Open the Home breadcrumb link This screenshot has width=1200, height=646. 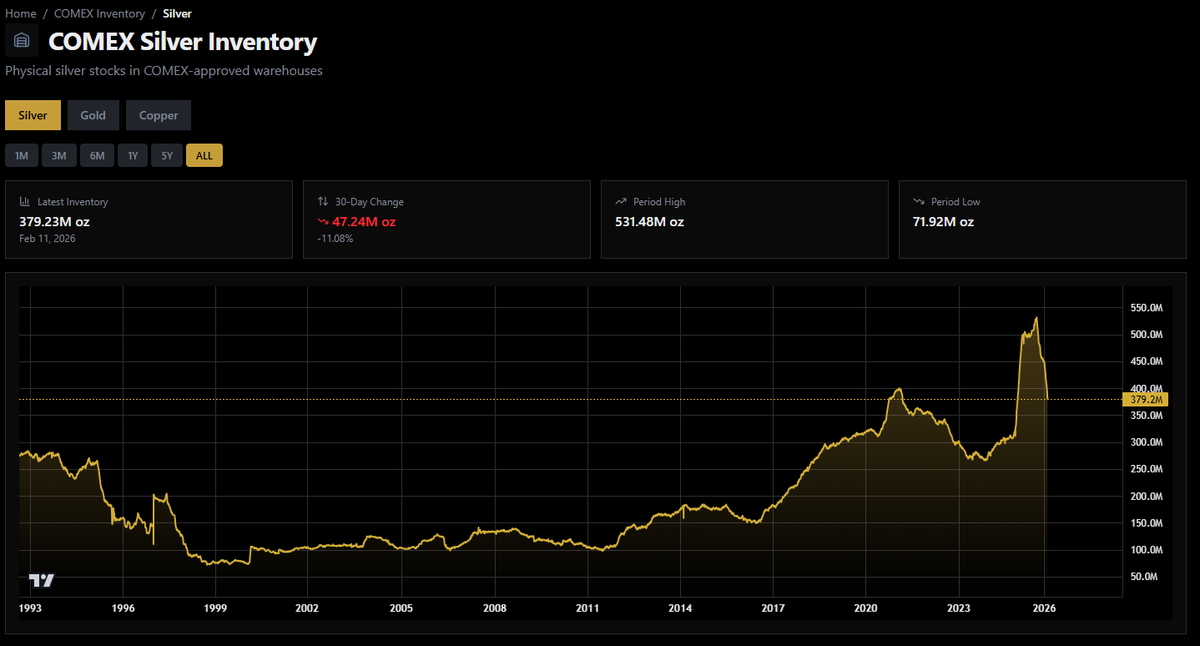(21, 14)
